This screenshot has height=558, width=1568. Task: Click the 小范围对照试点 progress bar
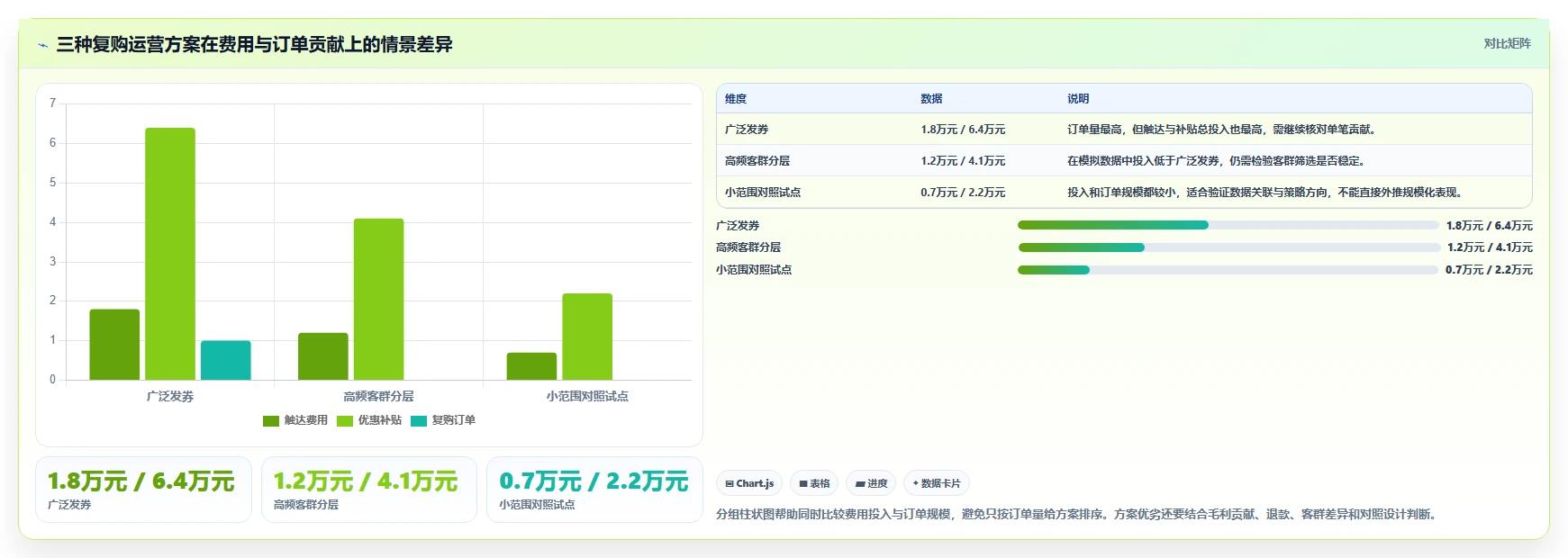coord(1228,270)
